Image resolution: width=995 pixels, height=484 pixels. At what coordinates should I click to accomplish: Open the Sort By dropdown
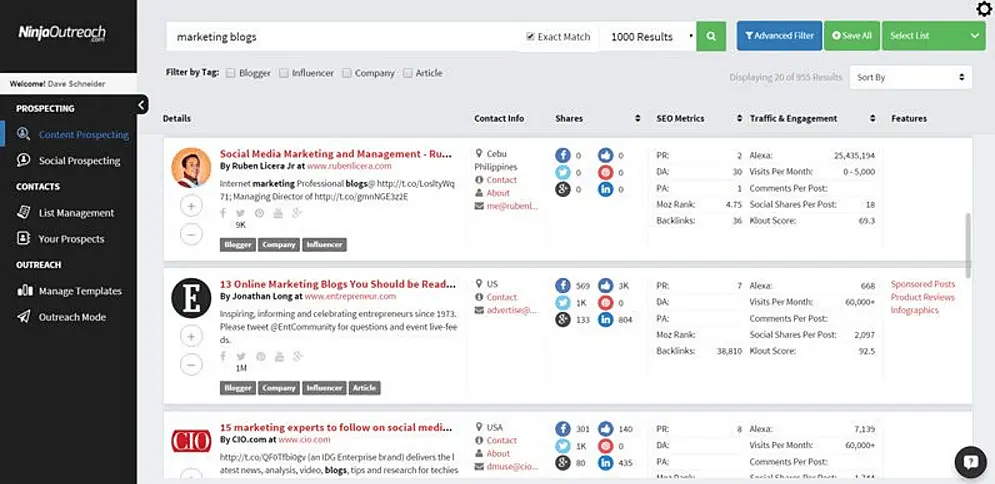[x=910, y=77]
